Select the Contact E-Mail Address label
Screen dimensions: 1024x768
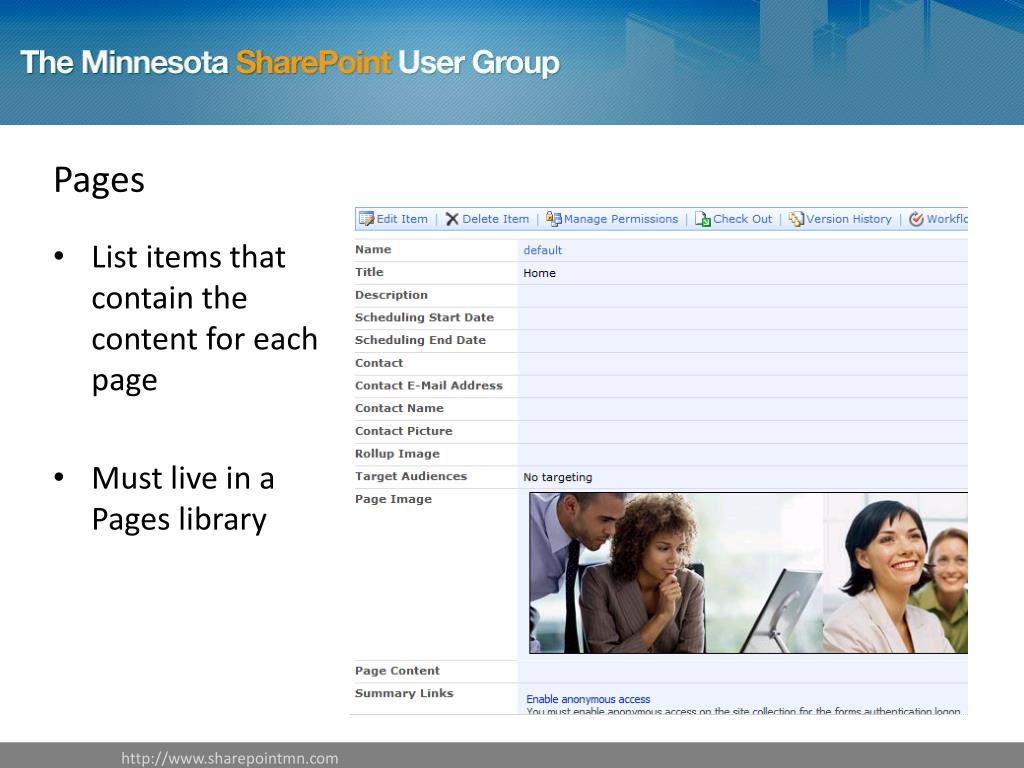click(429, 386)
